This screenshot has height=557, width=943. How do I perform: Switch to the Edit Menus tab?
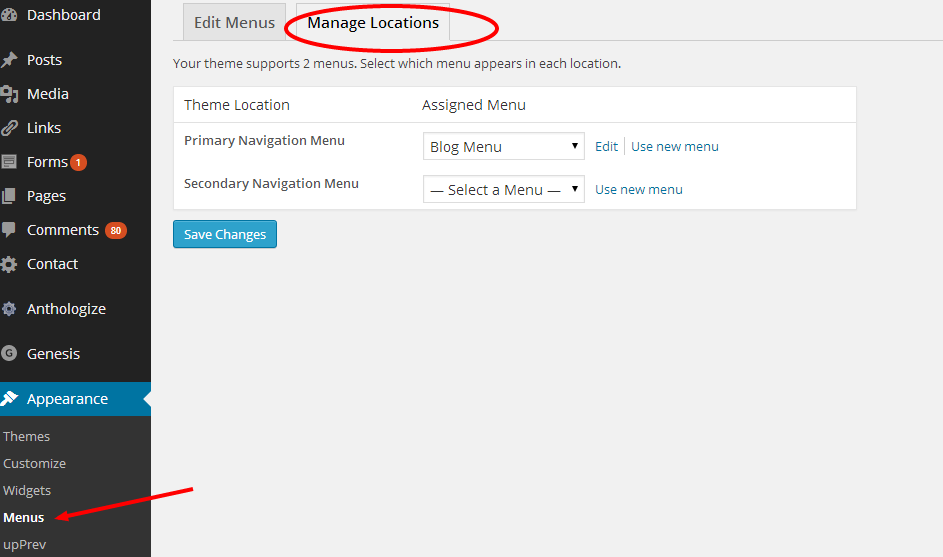(x=234, y=22)
